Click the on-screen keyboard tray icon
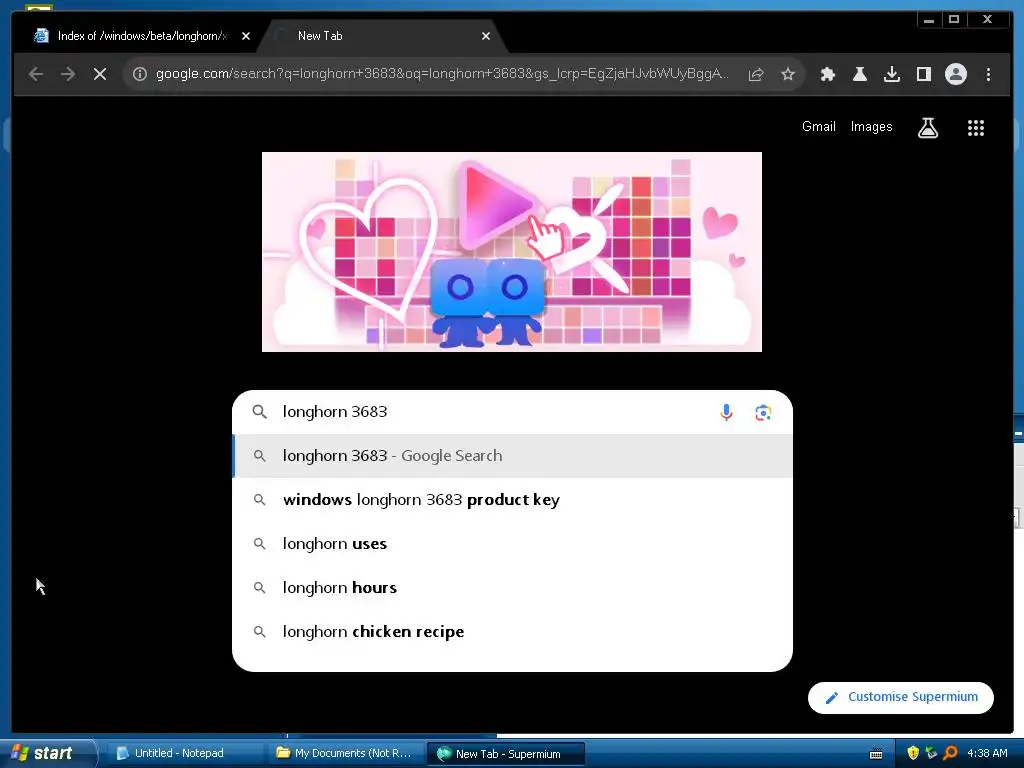This screenshot has height=768, width=1024. click(x=876, y=754)
